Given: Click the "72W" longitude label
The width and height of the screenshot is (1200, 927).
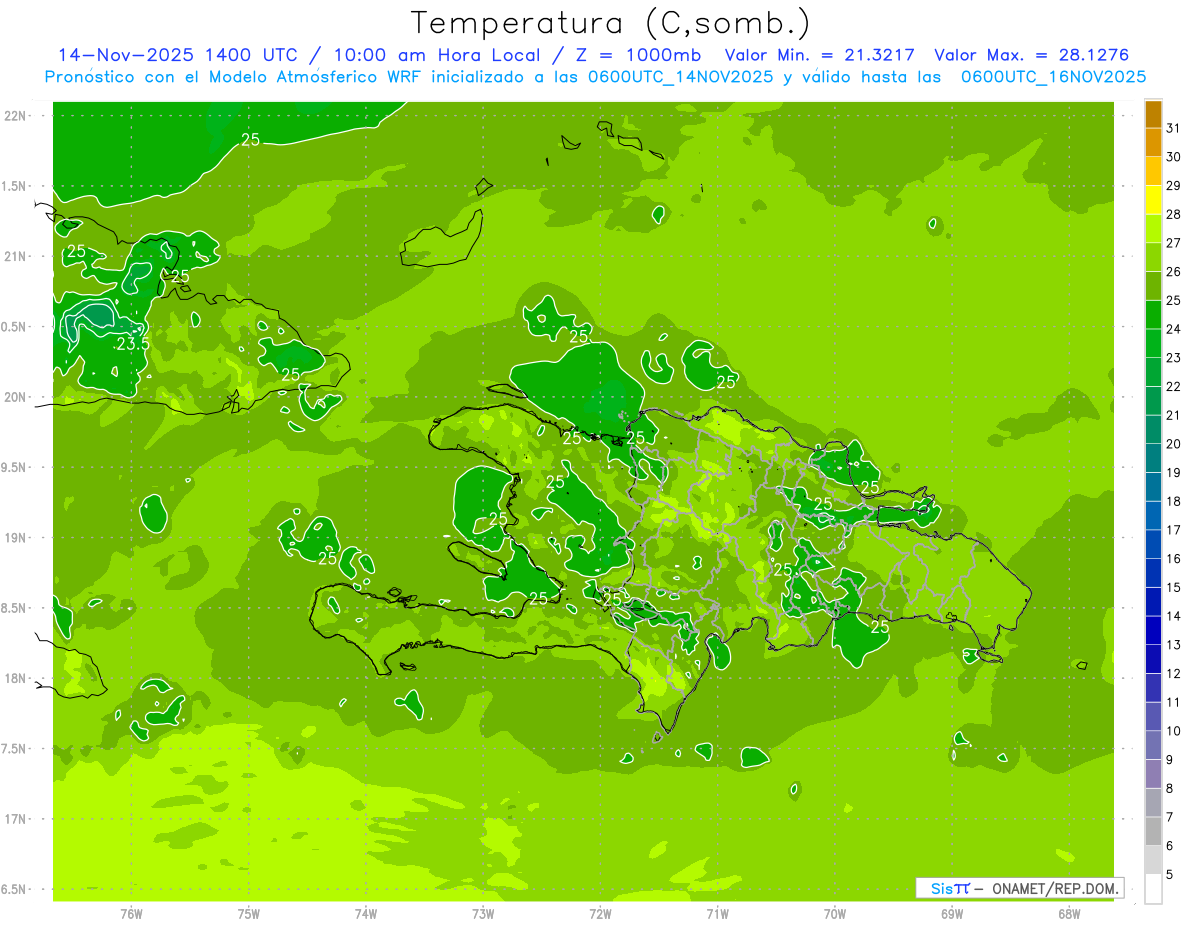Looking at the screenshot, I should pyautogui.click(x=600, y=914).
